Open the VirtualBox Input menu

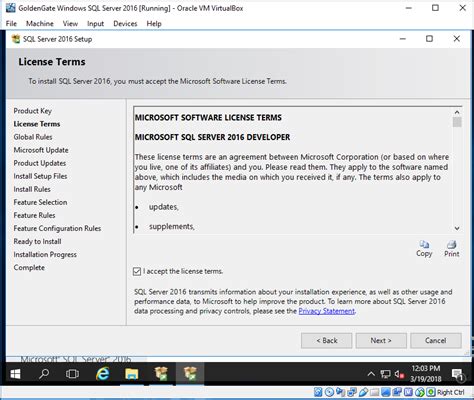[x=95, y=24]
